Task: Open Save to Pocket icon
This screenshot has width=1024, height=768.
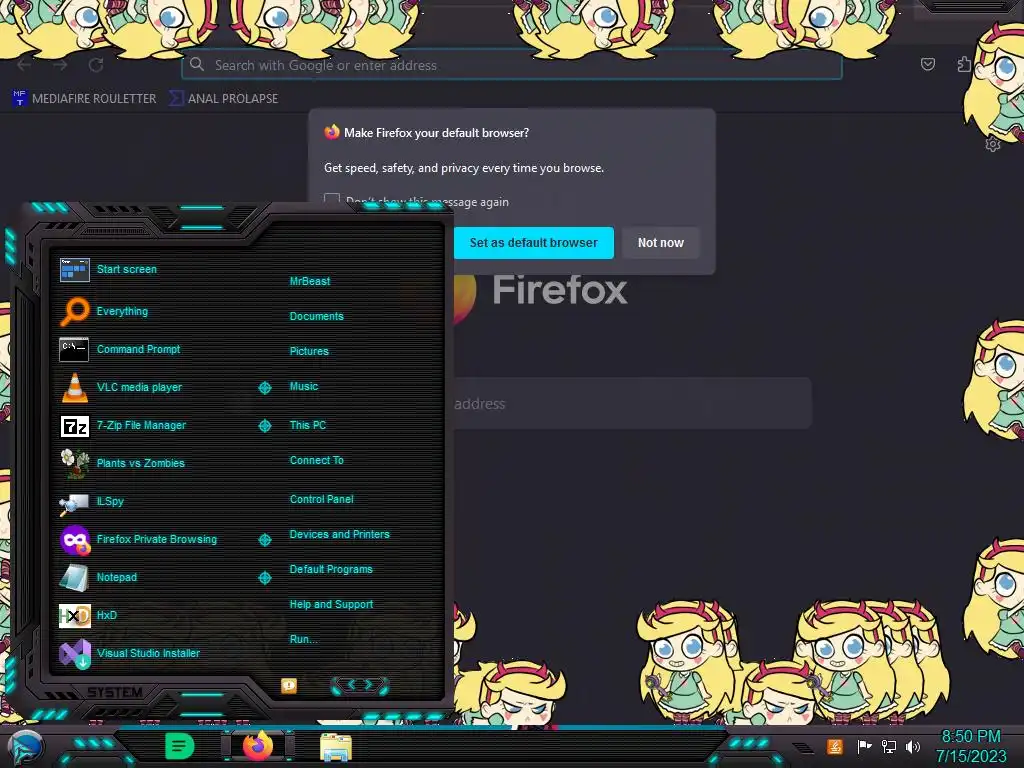Action: click(927, 64)
